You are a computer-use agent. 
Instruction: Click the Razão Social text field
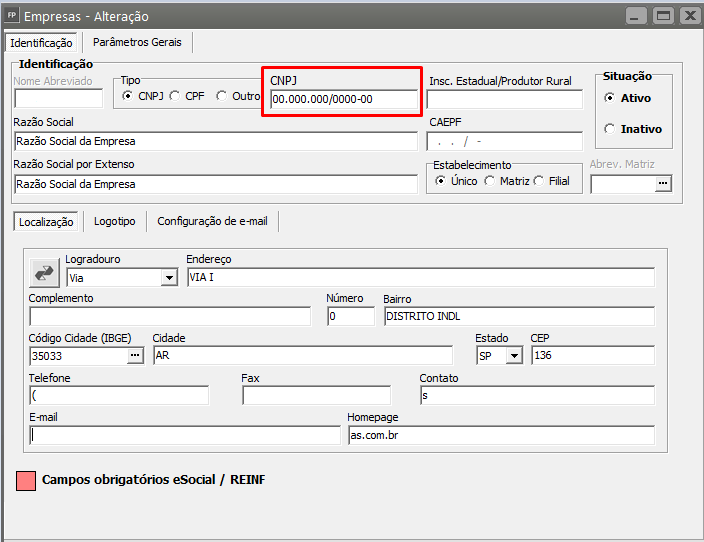point(215,140)
